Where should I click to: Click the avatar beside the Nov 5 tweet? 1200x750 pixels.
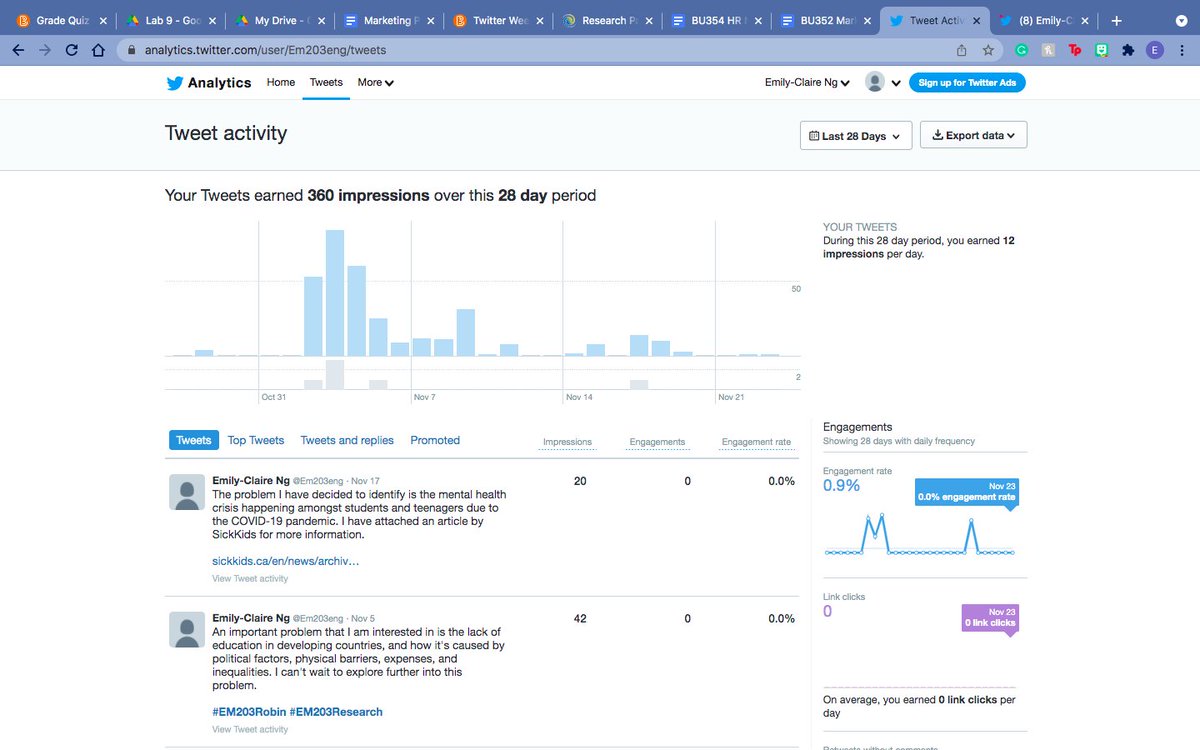point(186,630)
